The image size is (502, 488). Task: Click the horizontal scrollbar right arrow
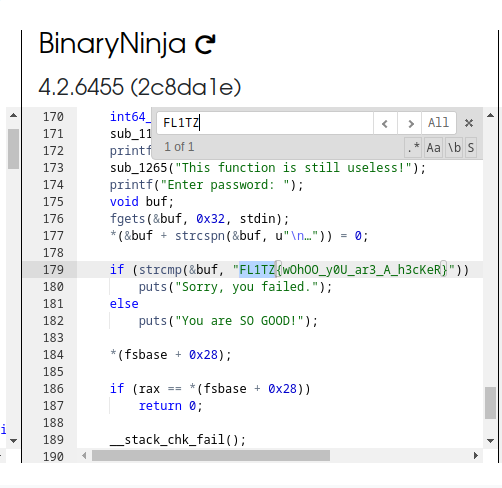[476, 455]
